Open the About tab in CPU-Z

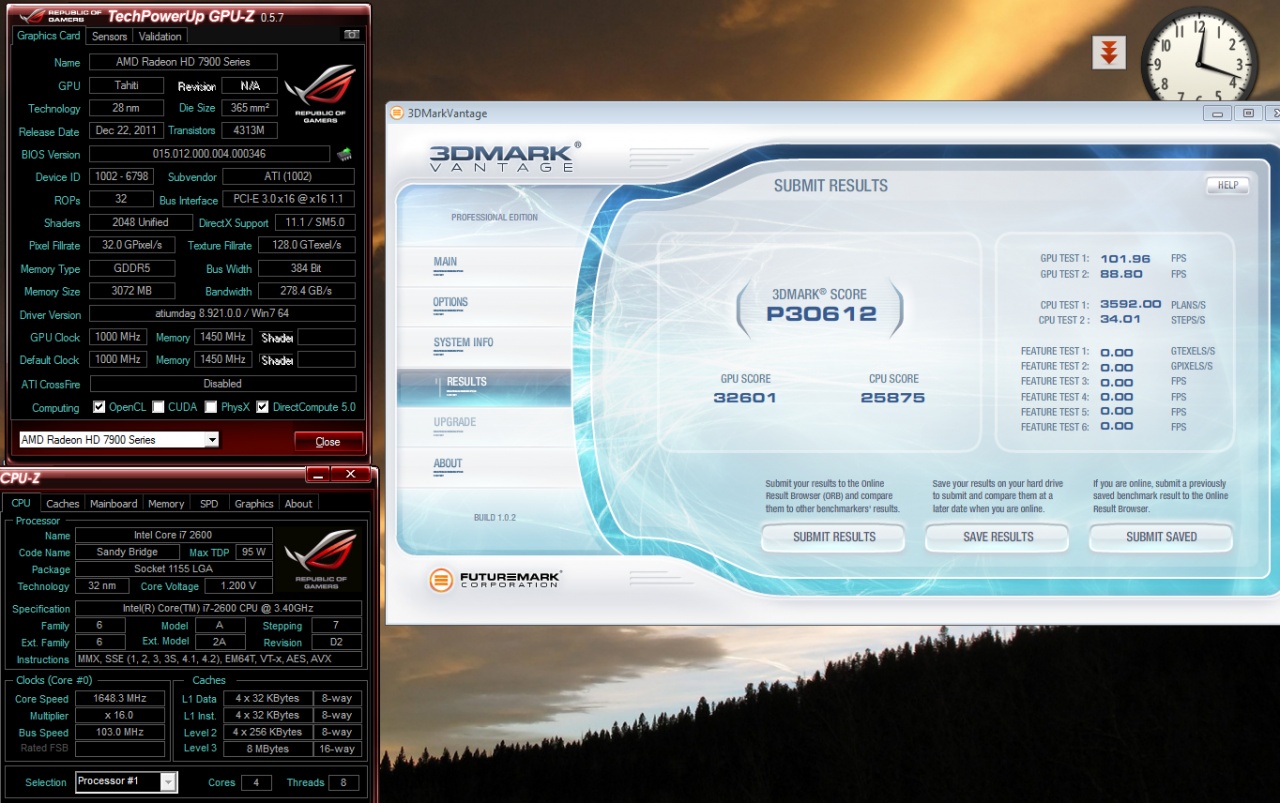tap(298, 504)
